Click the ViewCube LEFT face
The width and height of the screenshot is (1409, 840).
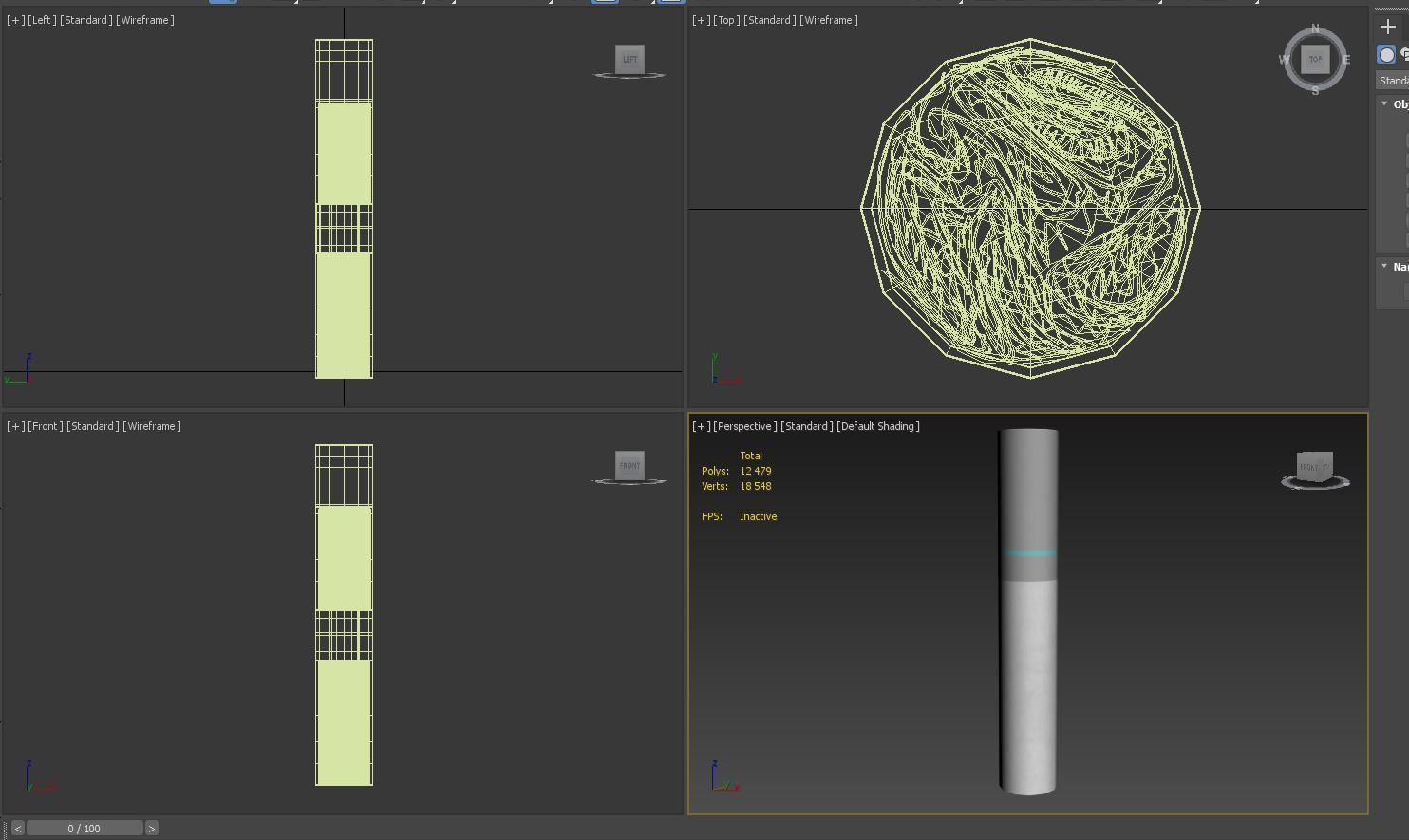point(629,59)
